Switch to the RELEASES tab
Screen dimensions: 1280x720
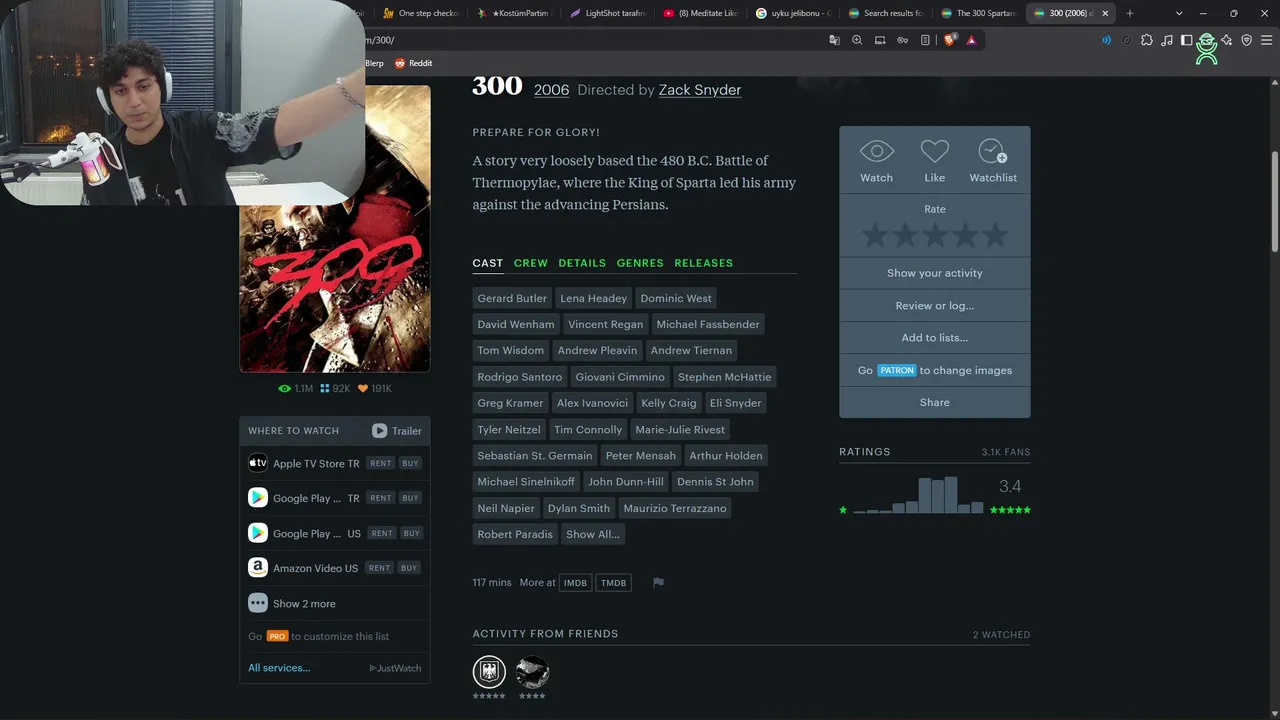(704, 263)
